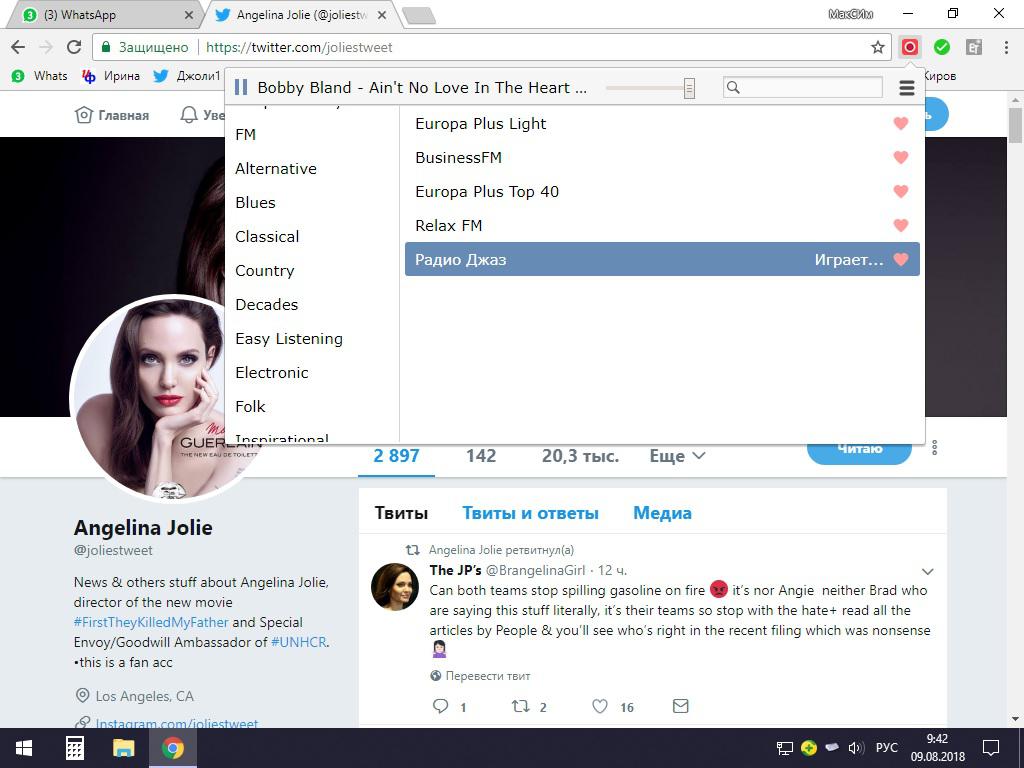The height and width of the screenshot is (768, 1024).
Task: Click the green checkmark extension icon
Action: 942,47
